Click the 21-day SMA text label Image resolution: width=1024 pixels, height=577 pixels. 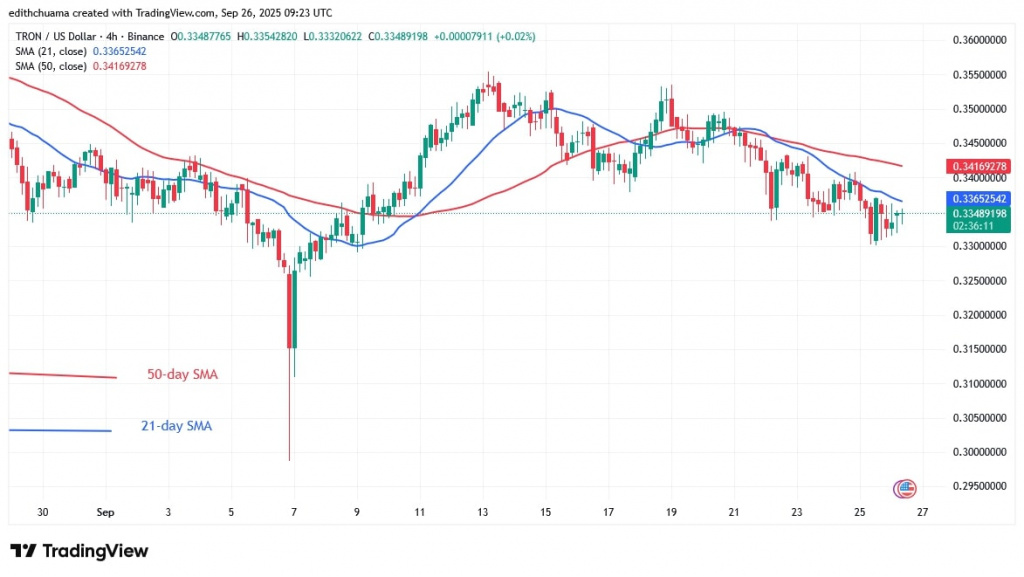pos(176,426)
